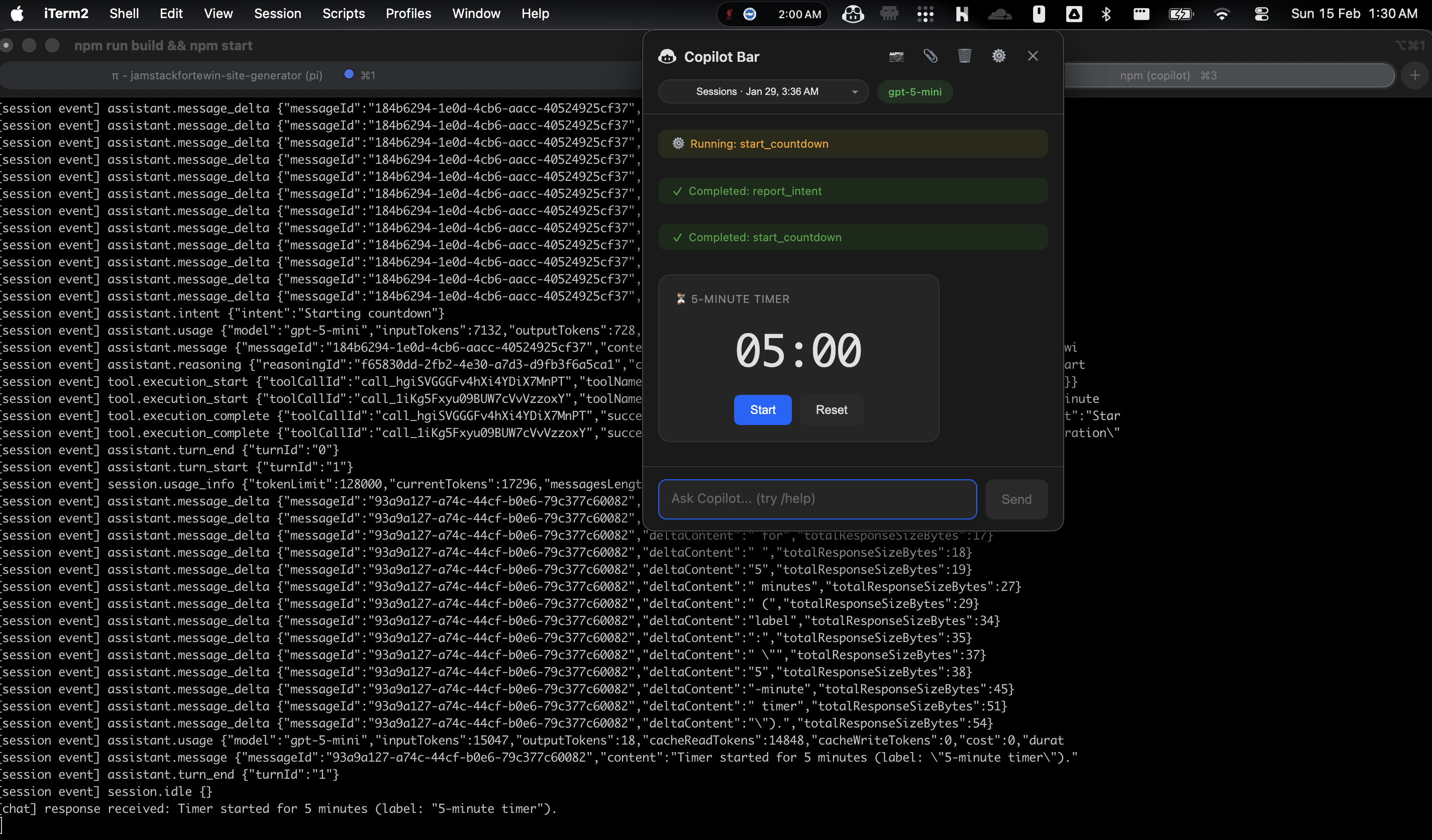Clear the conversation using the trash icon
Screen dimensions: 1432x840
click(x=964, y=56)
